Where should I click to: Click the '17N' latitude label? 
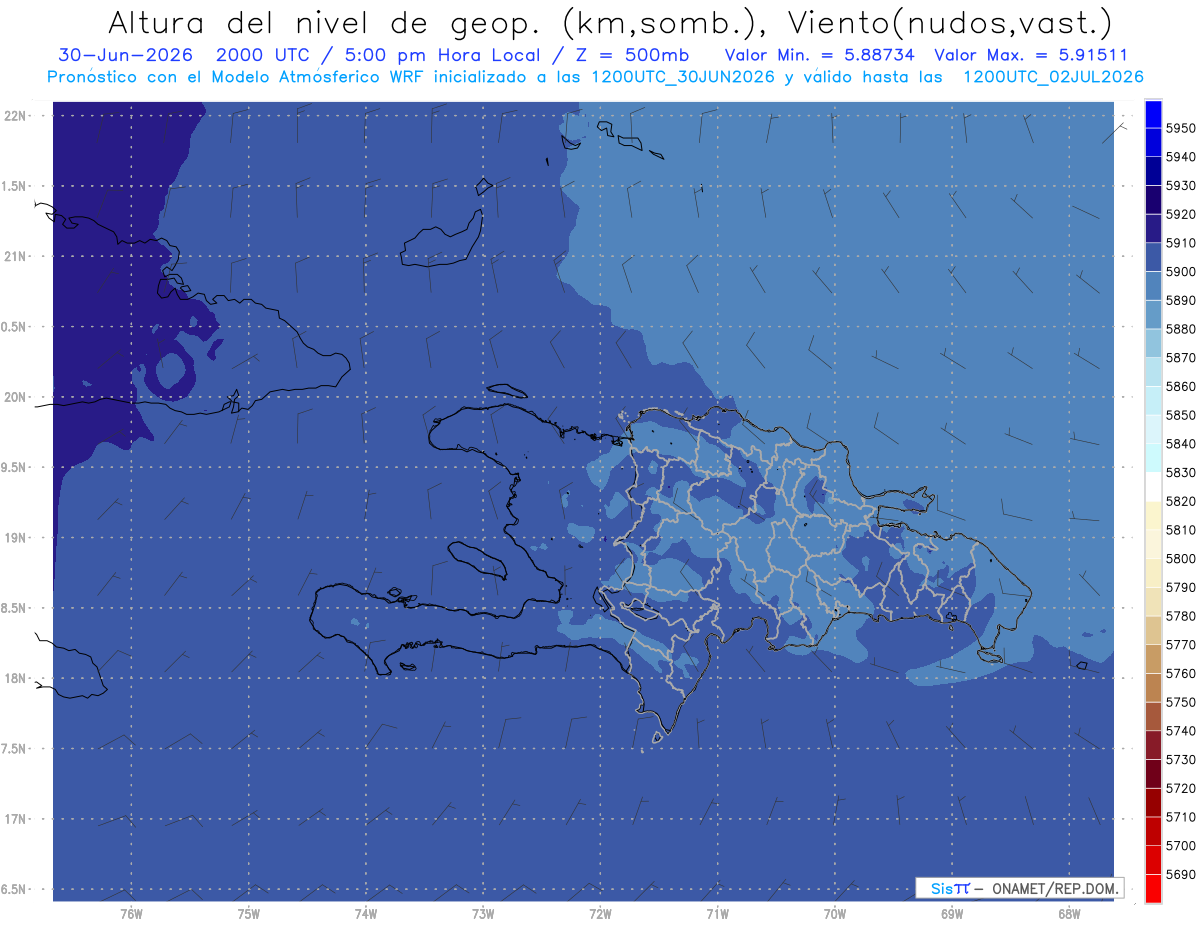tap(16, 819)
